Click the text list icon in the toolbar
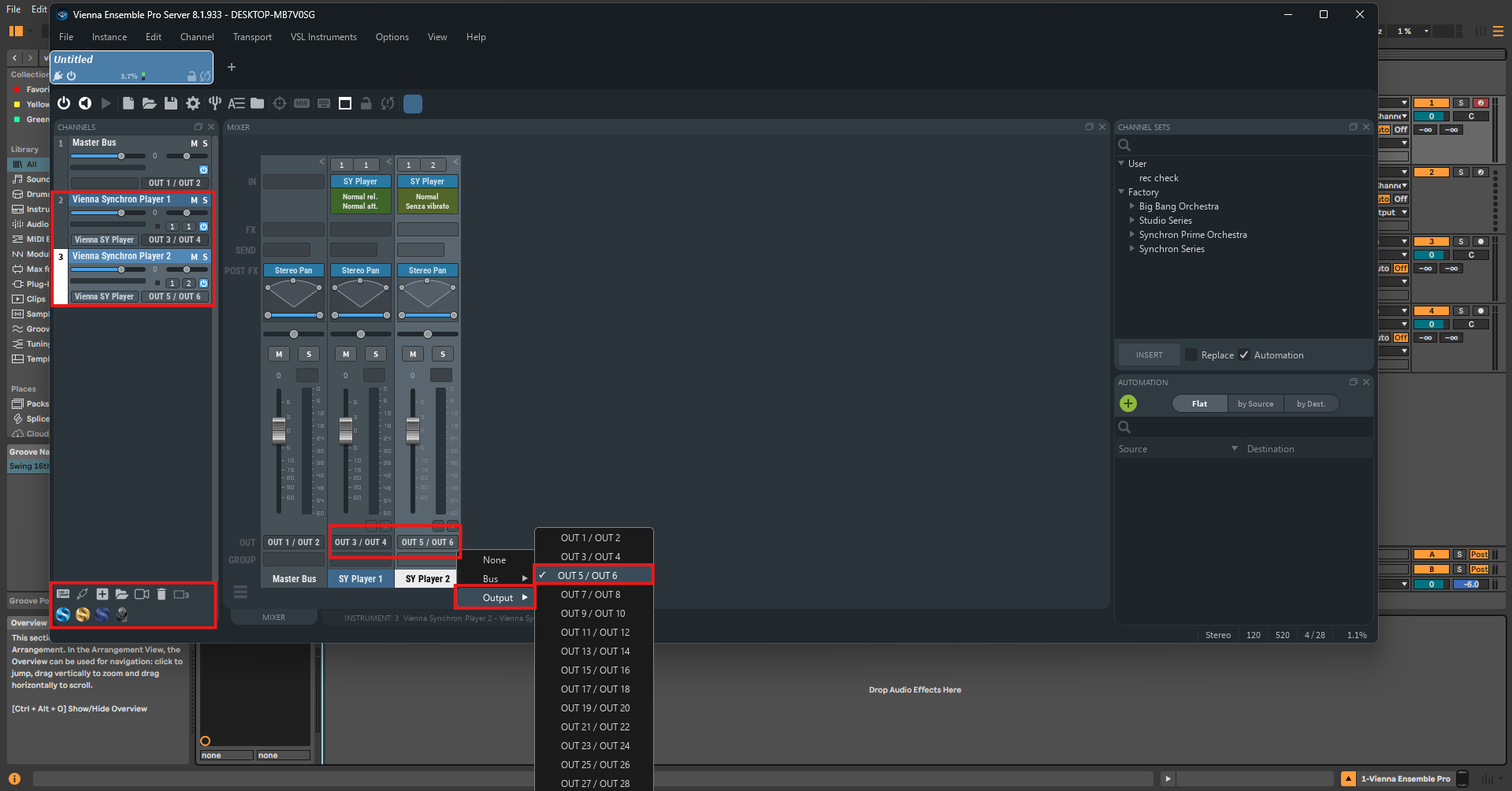The image size is (1512, 791). click(x=236, y=103)
